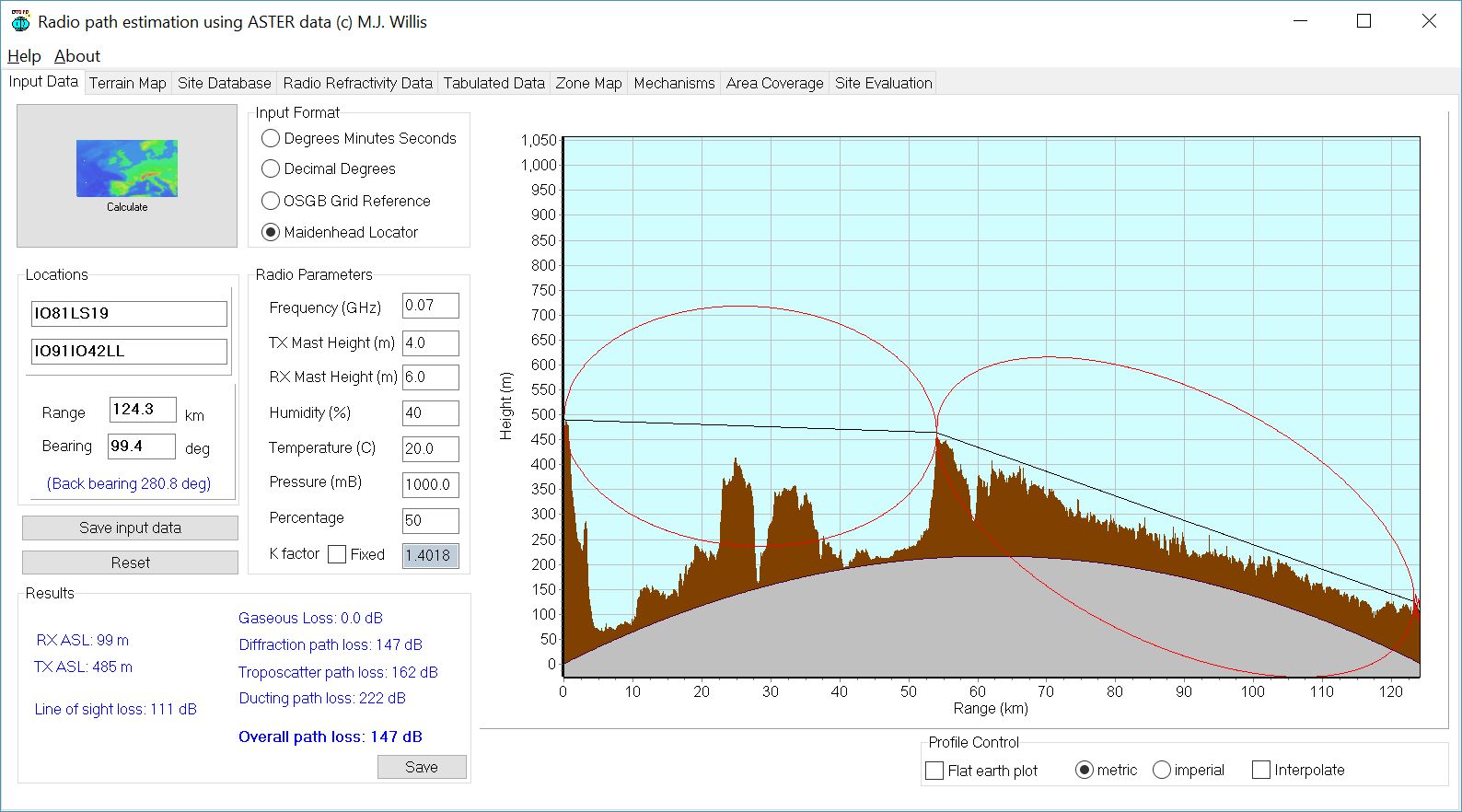Click the app icon in title bar

pyautogui.click(x=19, y=21)
